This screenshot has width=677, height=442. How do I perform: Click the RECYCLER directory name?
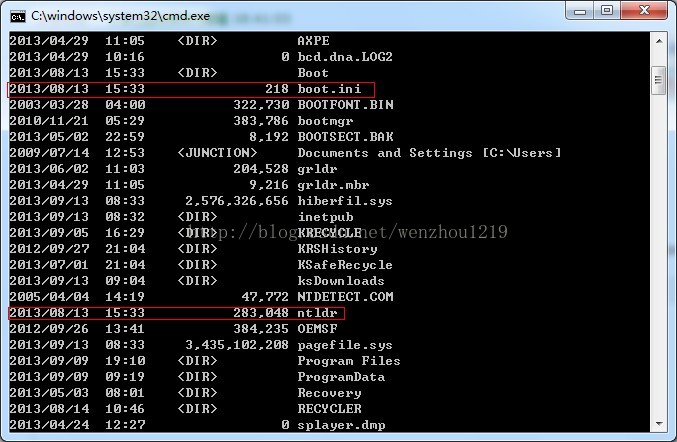pos(329,408)
